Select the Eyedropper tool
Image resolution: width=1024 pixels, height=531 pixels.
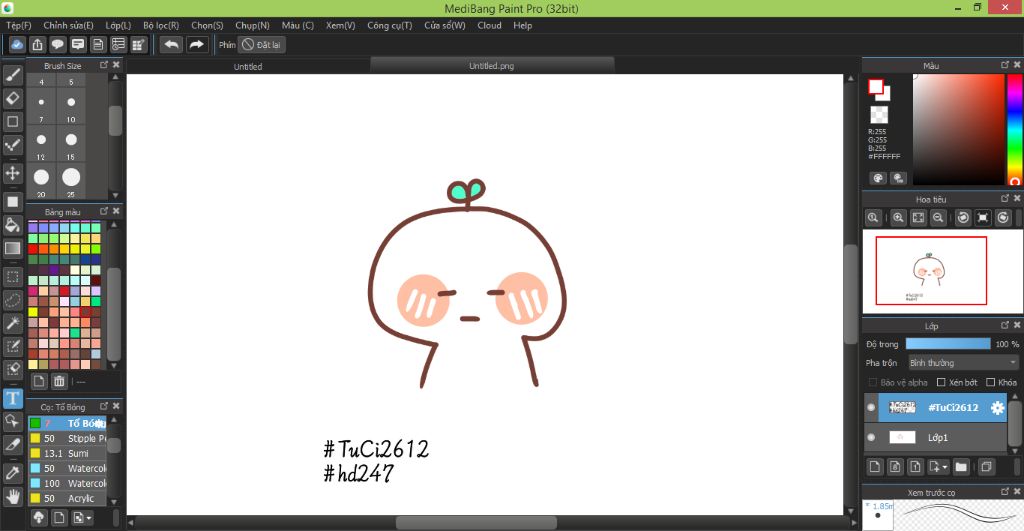pos(12,473)
